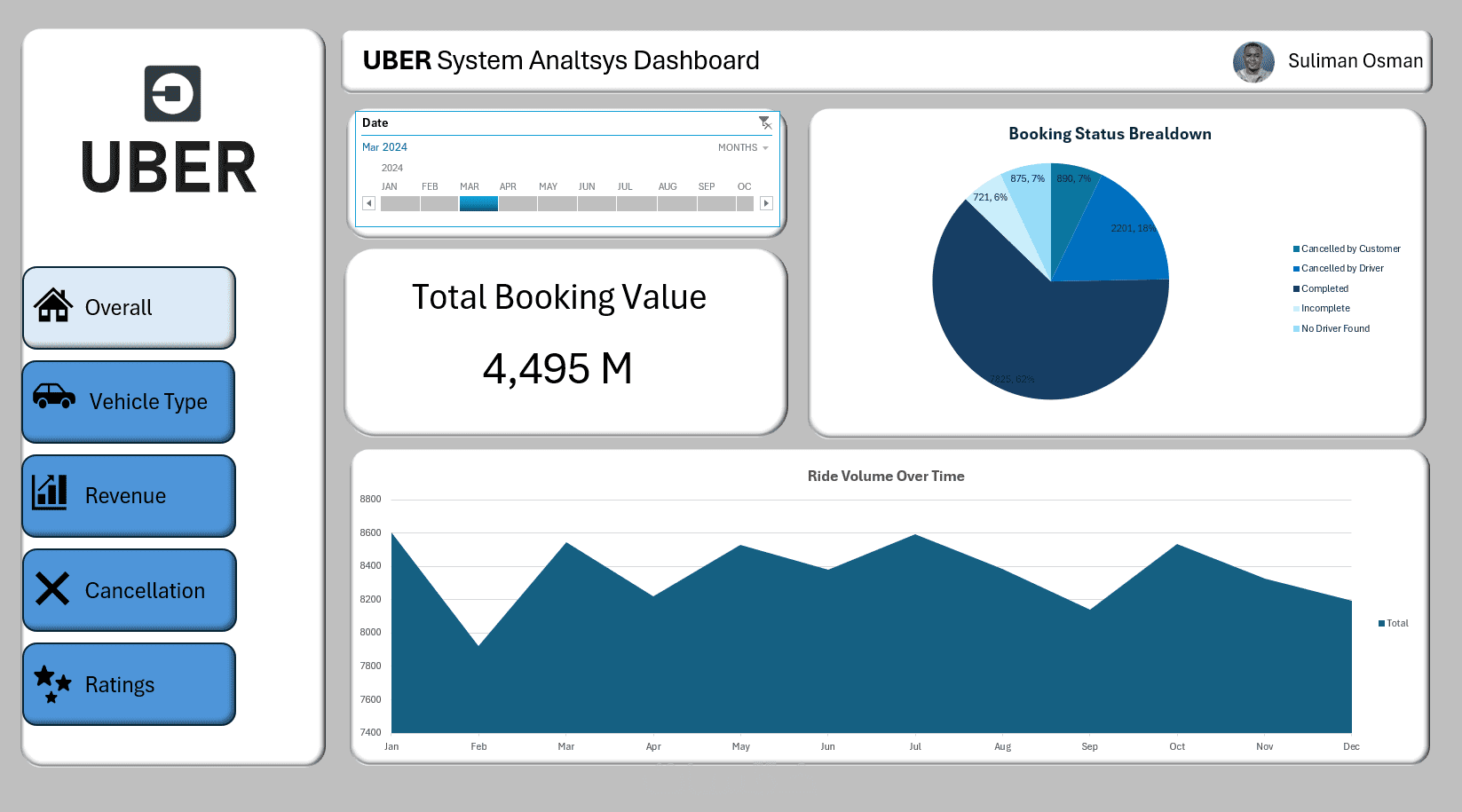The image size is (1462, 812).
Task: Click the 7800 y-axis value
Action: coord(370,666)
